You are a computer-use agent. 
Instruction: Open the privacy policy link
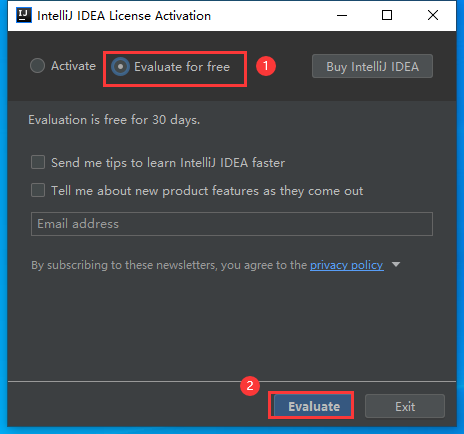(x=347, y=265)
